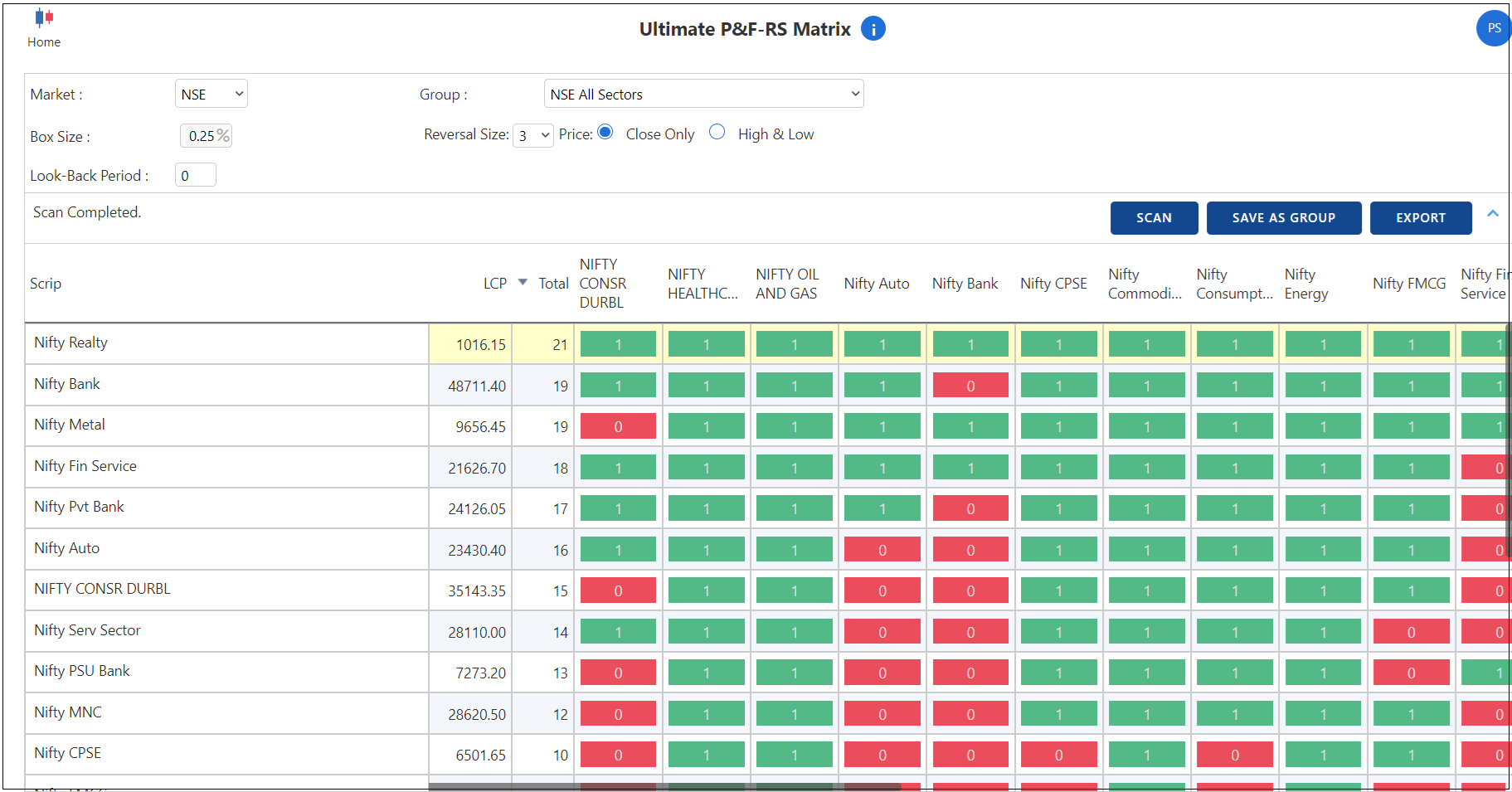Select the Nifty Fin Service row name
Screen dimensions: 1512x792
coord(85,466)
